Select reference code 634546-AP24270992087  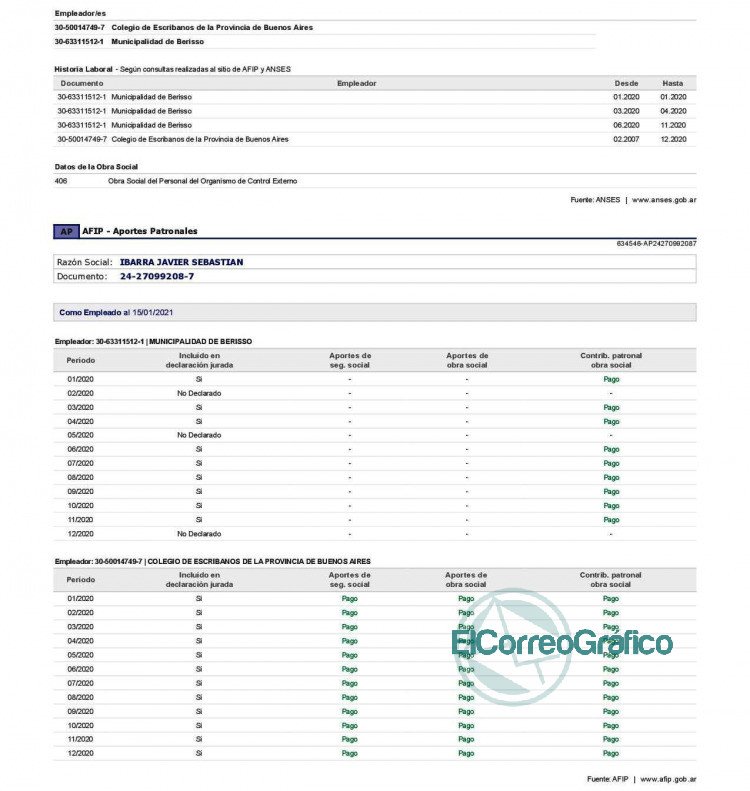(x=656, y=244)
